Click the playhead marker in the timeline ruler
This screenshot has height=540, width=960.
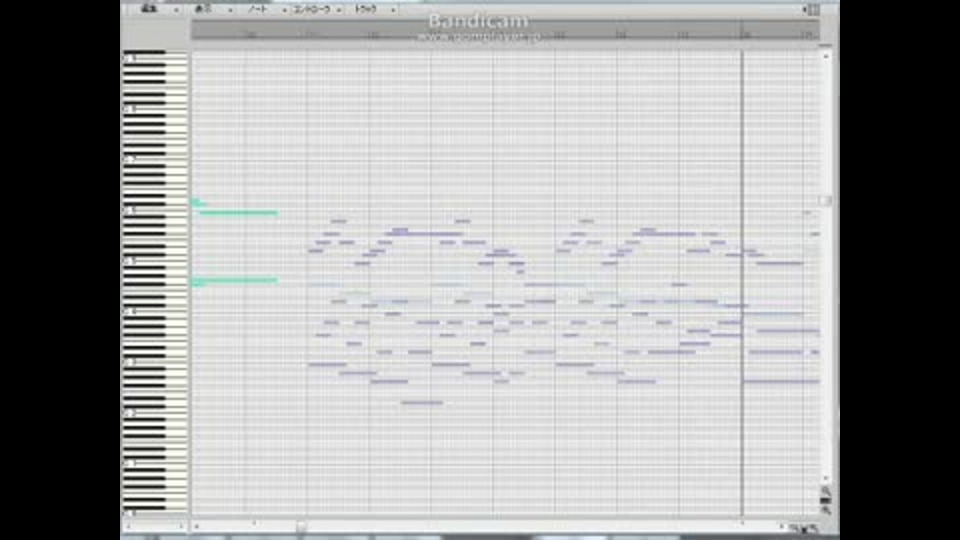coord(742,31)
